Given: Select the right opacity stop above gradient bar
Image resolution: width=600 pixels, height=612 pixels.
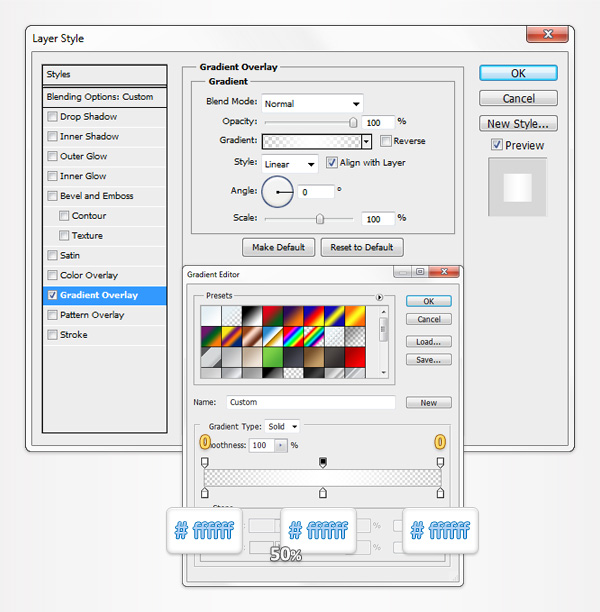Looking at the screenshot, I should tap(440, 462).
